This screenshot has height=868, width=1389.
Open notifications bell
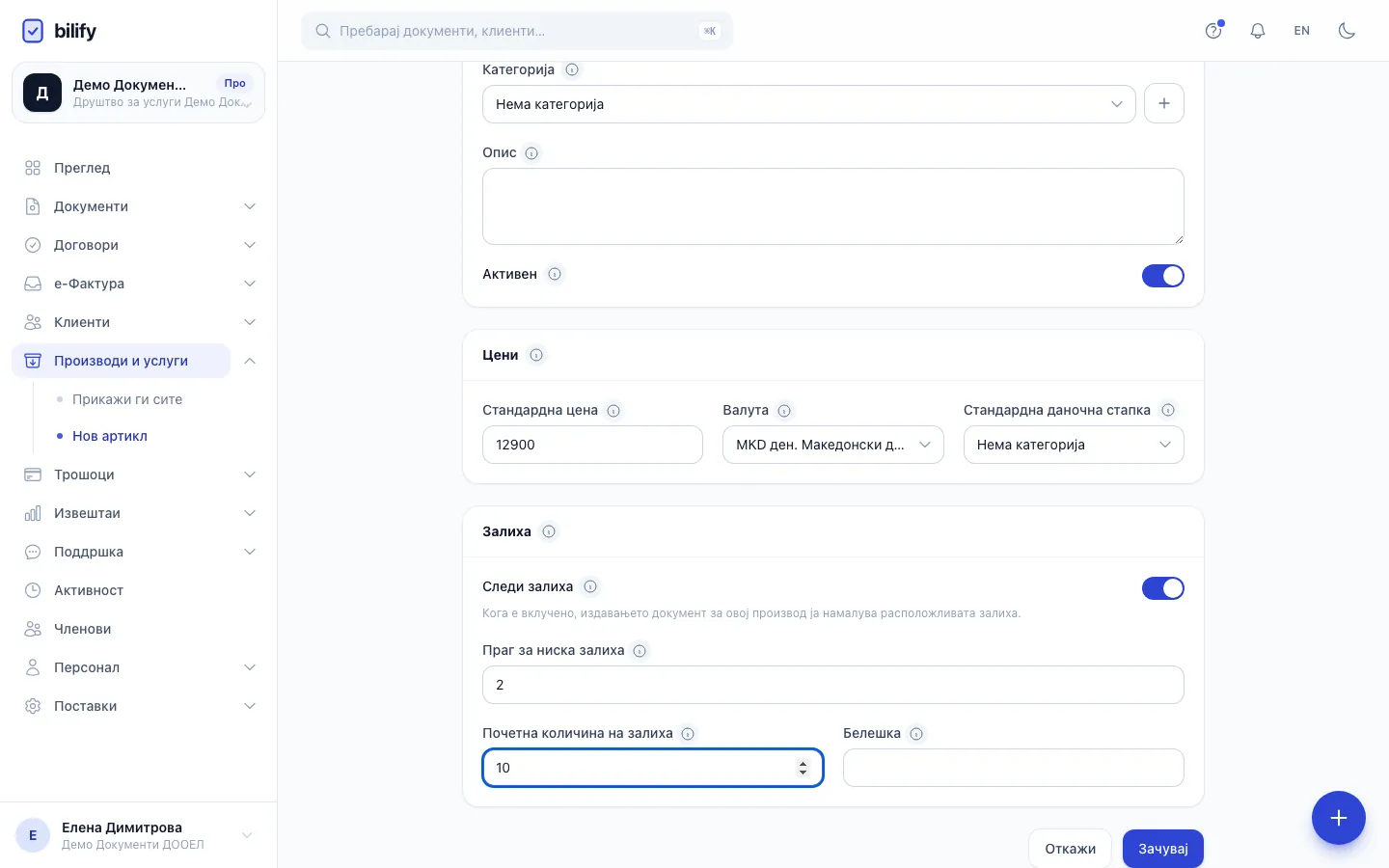(x=1258, y=31)
